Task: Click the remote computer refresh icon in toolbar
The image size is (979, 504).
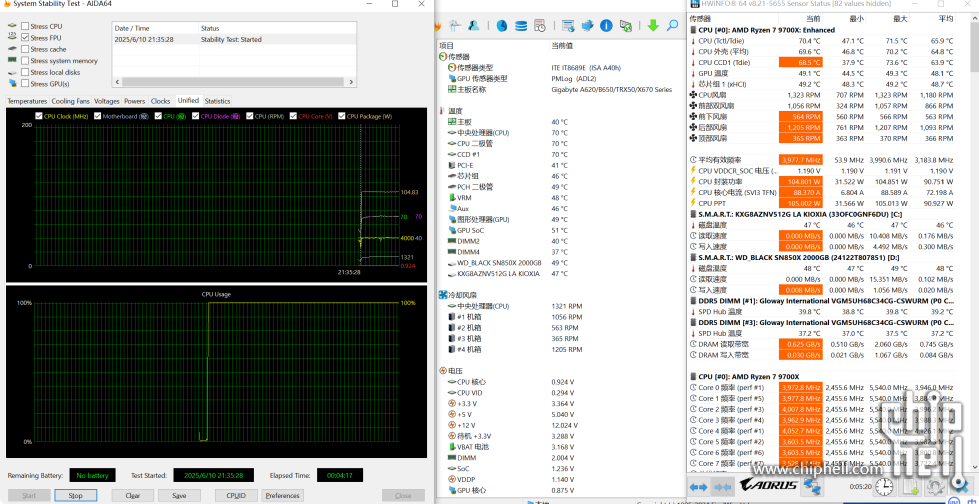Action: tap(625, 26)
